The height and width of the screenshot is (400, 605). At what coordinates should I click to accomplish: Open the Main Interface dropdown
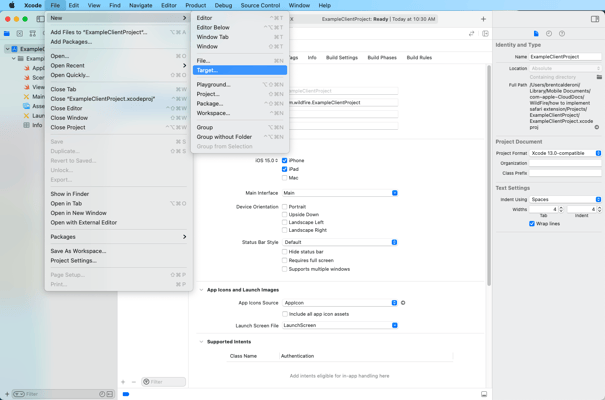(340, 193)
